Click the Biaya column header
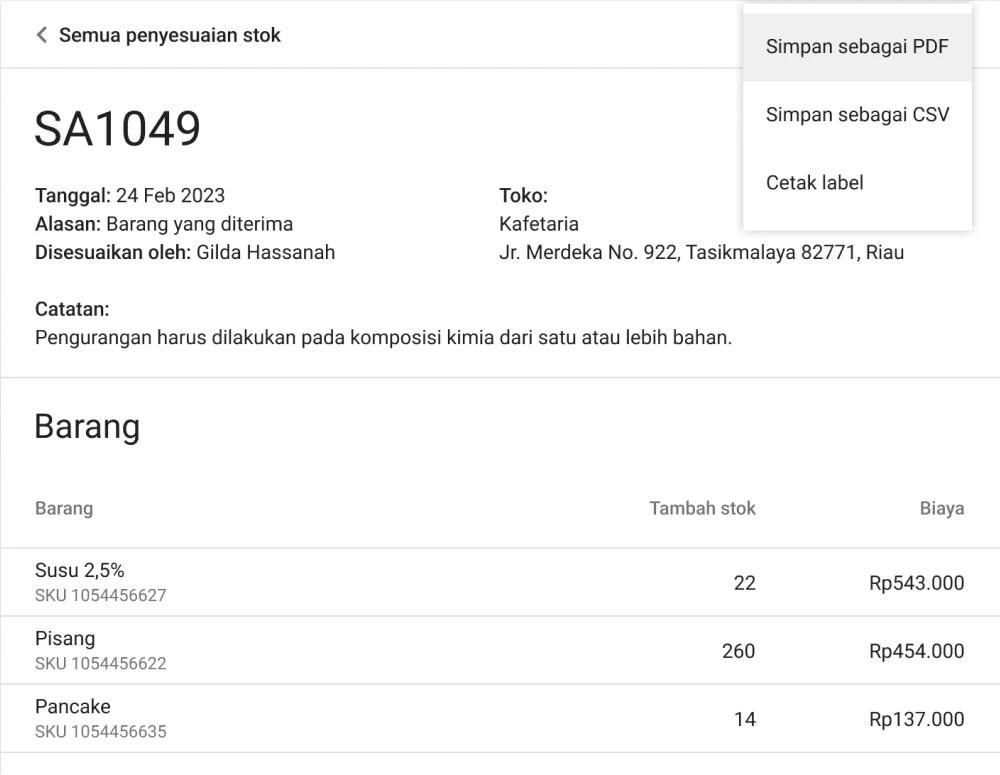This screenshot has height=775, width=1000. click(x=941, y=508)
